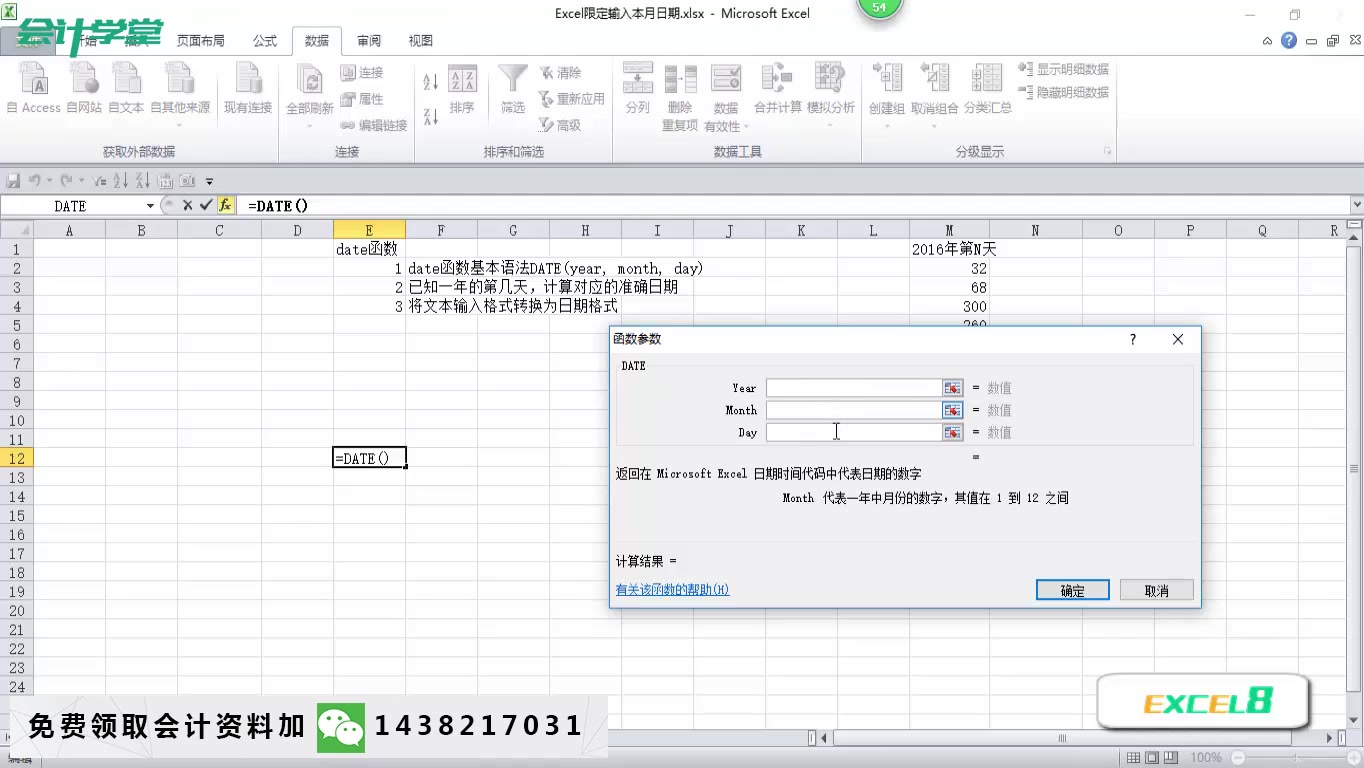Click the Month input field
The width and height of the screenshot is (1364, 768).
click(854, 410)
